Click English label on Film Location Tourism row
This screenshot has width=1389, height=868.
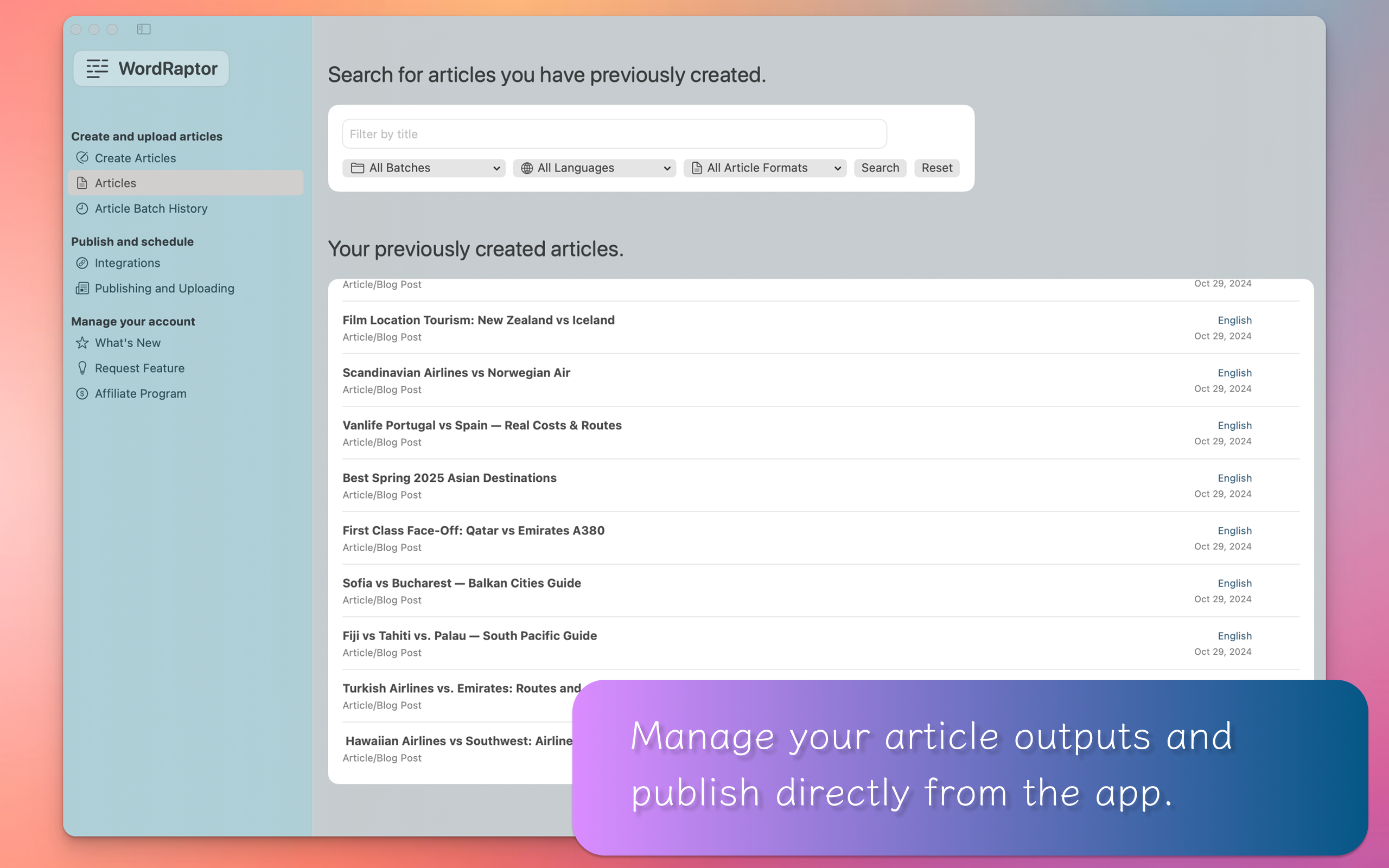(x=1234, y=320)
